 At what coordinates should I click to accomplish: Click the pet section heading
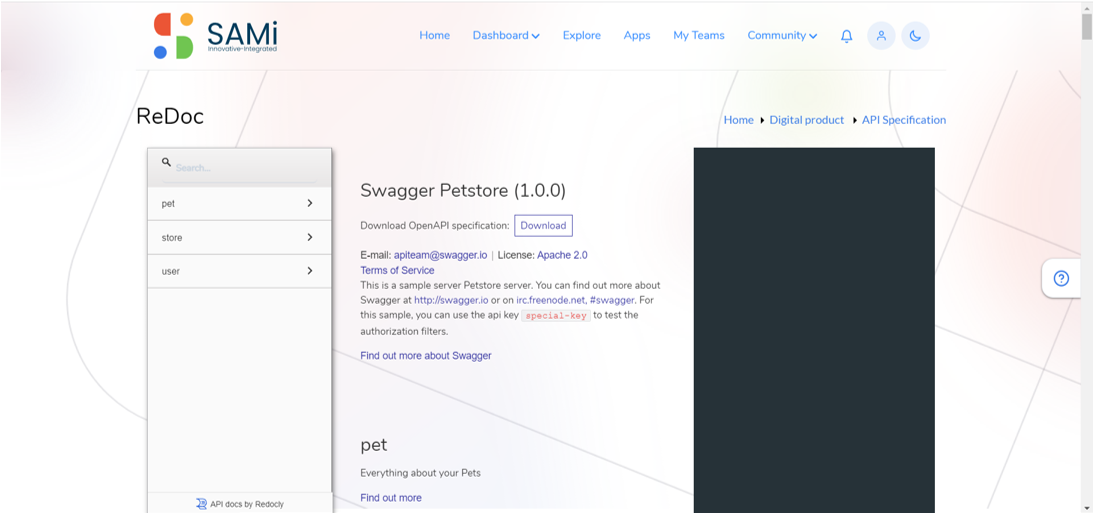(374, 445)
